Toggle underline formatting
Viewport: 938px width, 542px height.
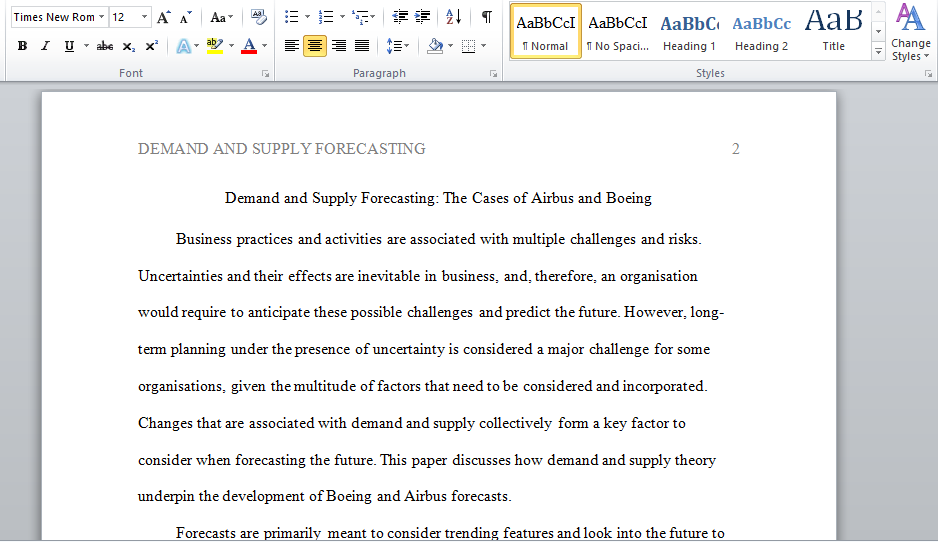click(x=69, y=46)
